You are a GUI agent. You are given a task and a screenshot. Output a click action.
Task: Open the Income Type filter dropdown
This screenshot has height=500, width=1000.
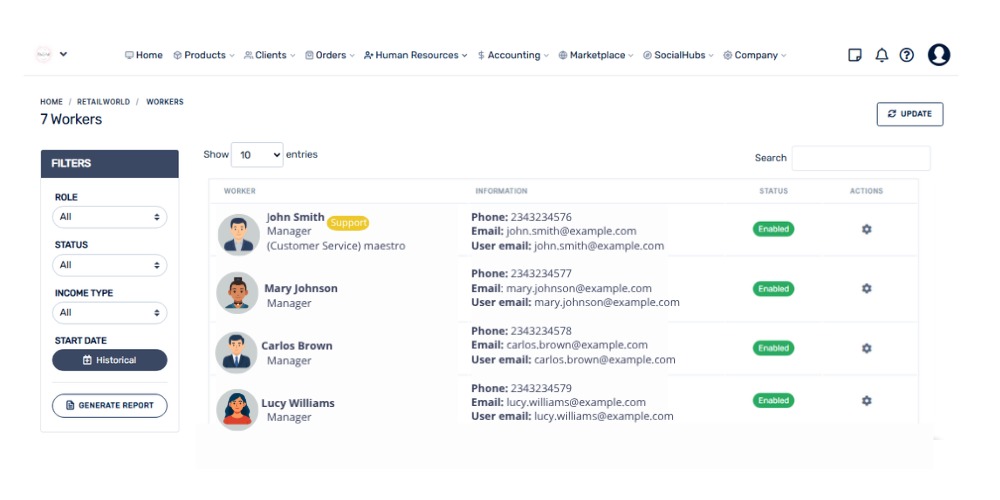109,313
